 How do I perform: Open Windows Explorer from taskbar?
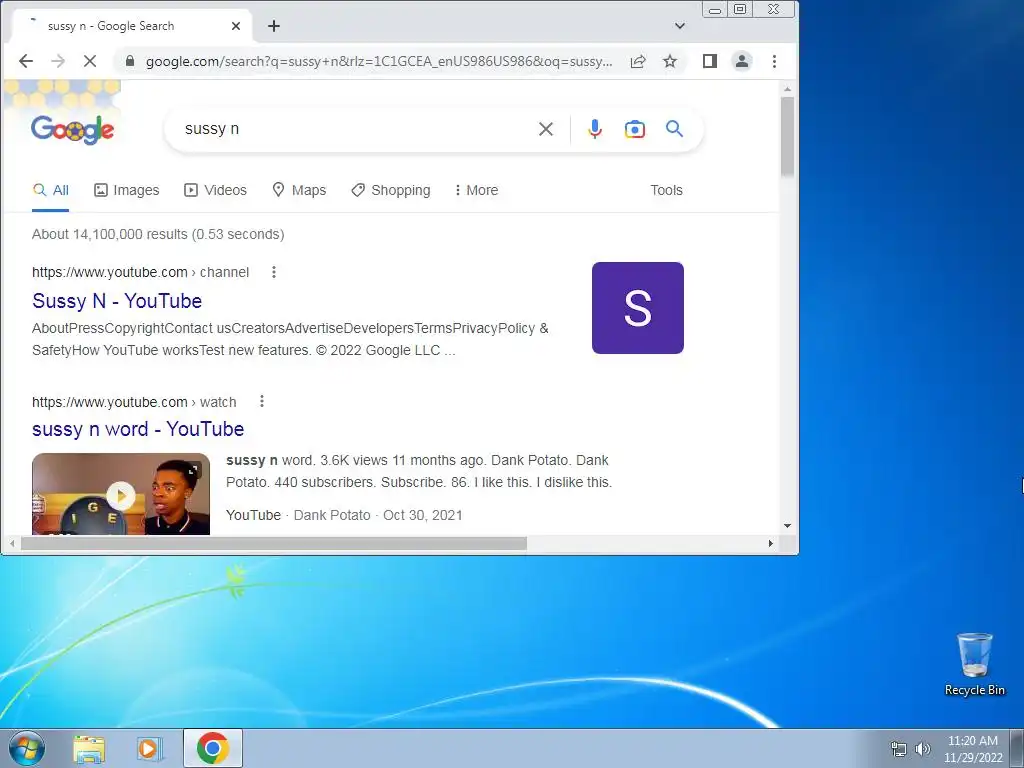pos(89,748)
